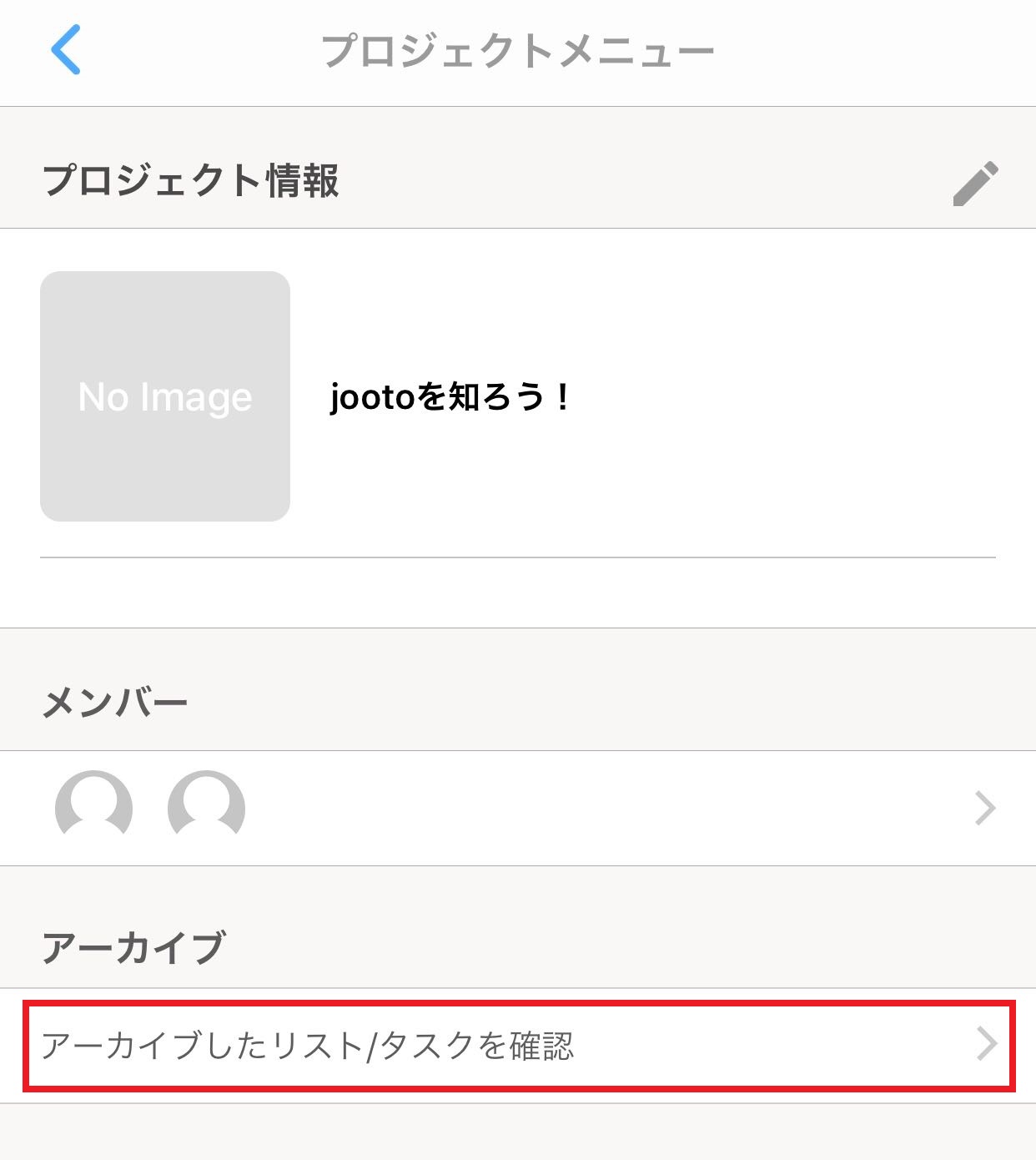Image resolution: width=1036 pixels, height=1160 pixels.
Task: Open アーカイブしたリスト/タスクを確認
Action: (x=307, y=1046)
